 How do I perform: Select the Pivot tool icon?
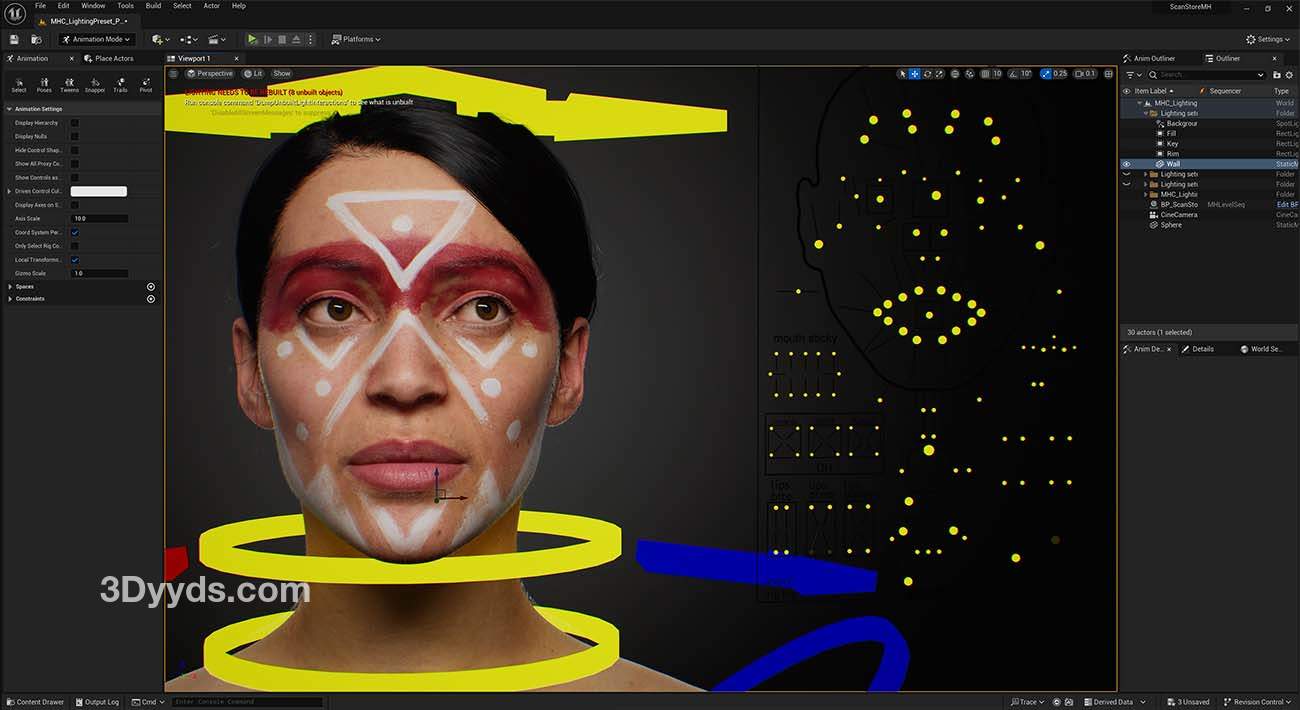coord(146,84)
